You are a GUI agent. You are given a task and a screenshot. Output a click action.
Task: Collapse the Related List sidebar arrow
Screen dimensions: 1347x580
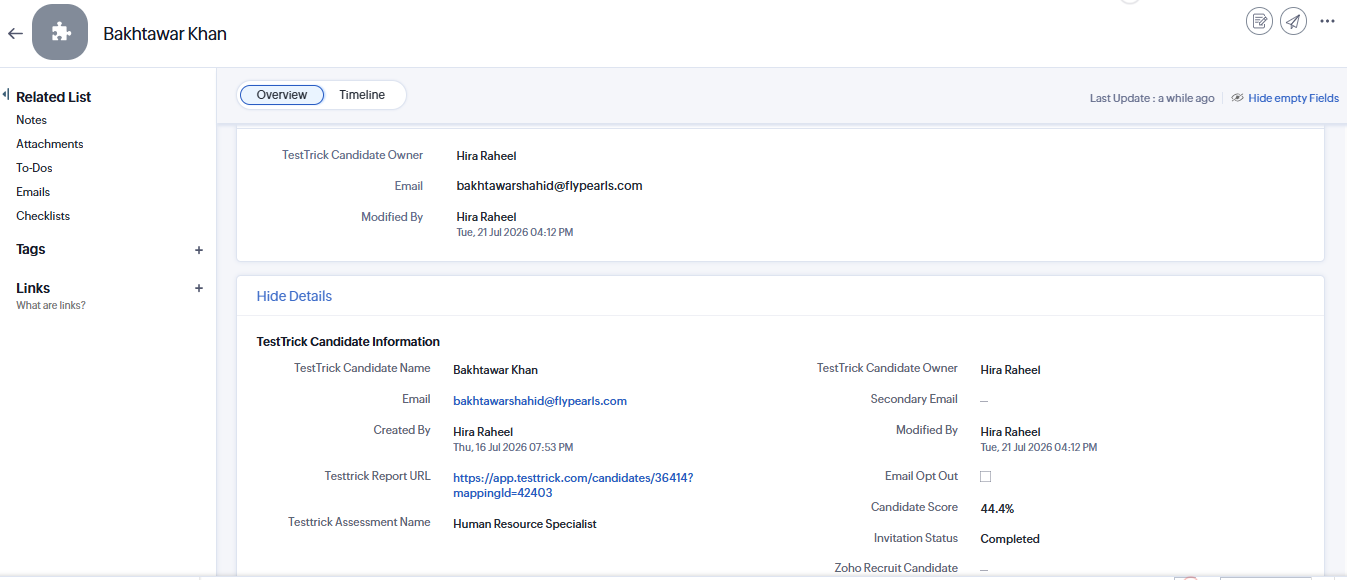point(6,94)
